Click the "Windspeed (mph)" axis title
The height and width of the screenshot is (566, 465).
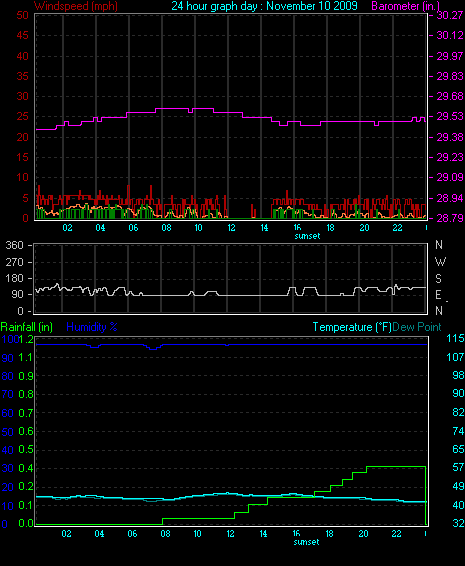point(76,6)
